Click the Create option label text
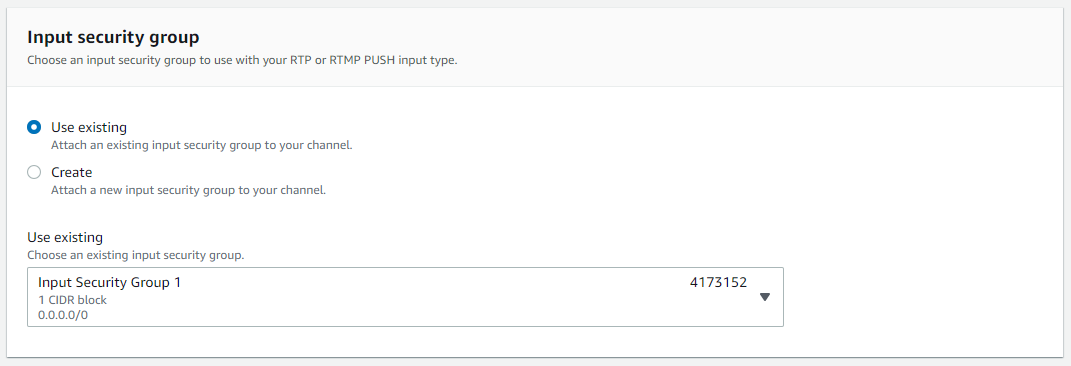This screenshot has width=1071, height=366. coord(72,172)
